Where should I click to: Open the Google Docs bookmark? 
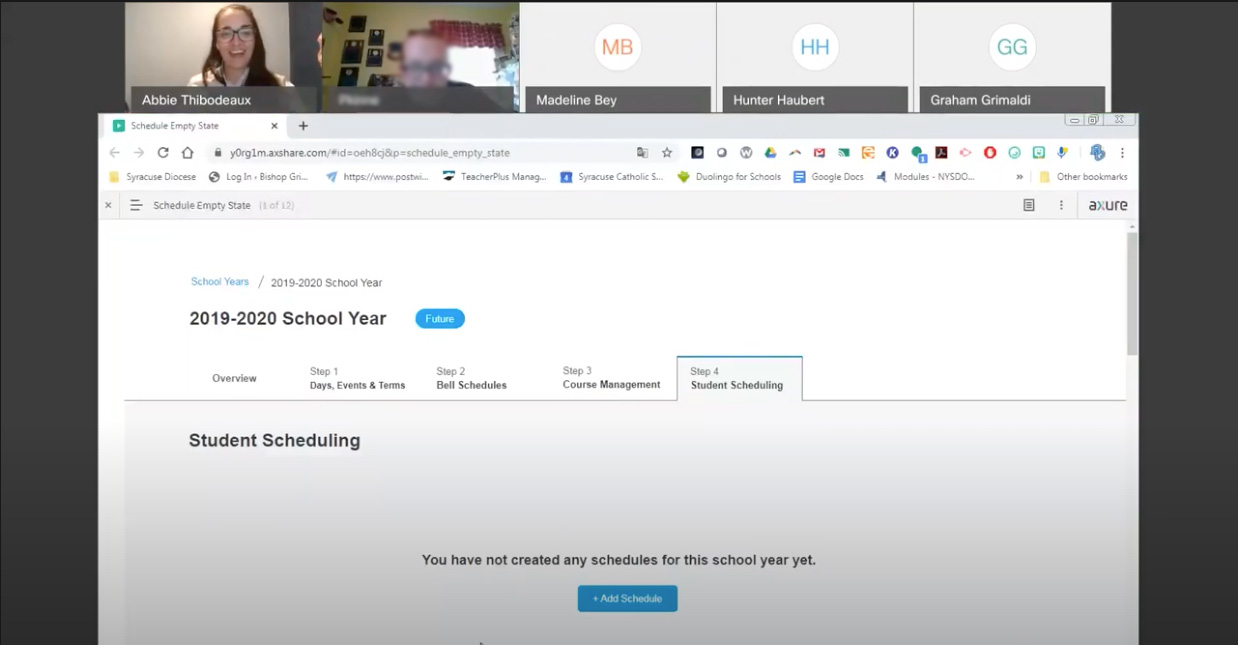tap(828, 177)
